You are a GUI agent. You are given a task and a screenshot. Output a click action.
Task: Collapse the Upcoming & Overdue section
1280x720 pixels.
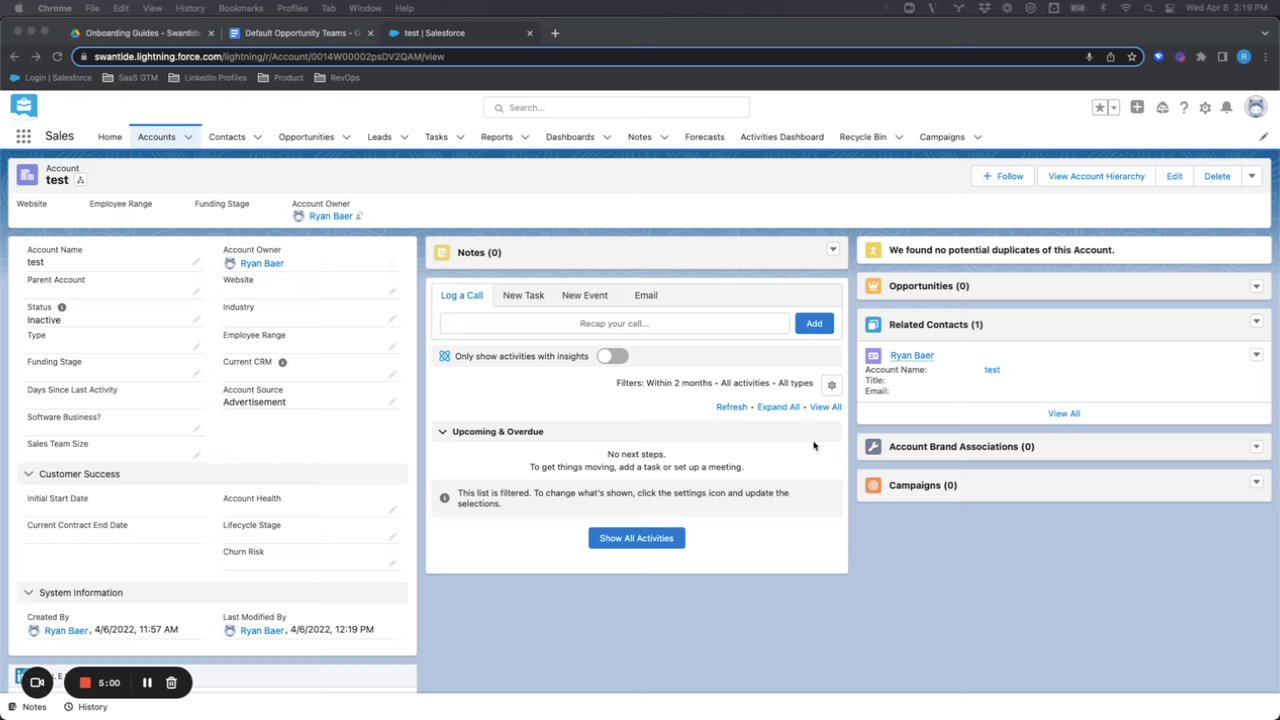click(x=442, y=432)
